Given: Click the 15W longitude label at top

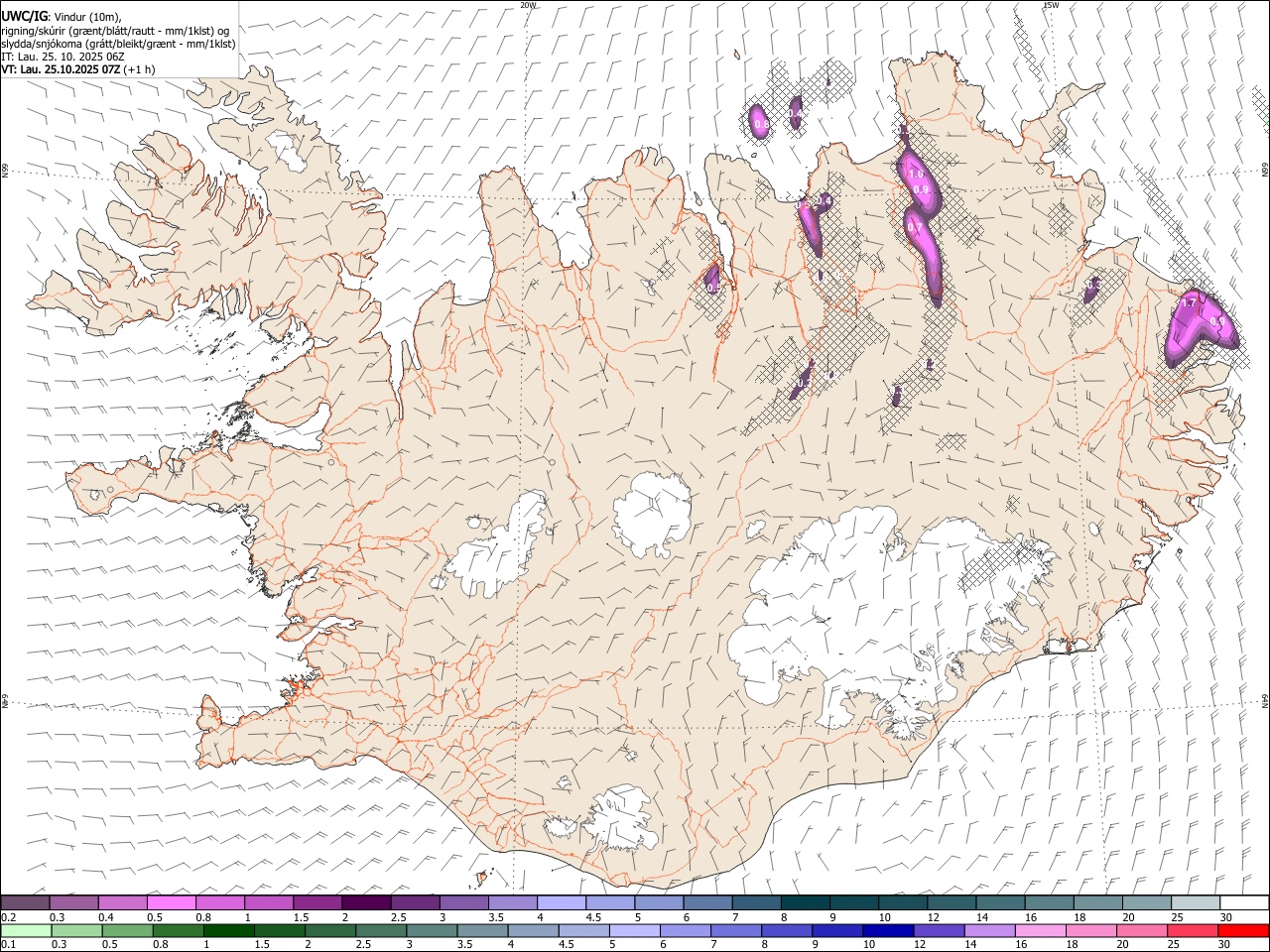Looking at the screenshot, I should [x=1051, y=5].
